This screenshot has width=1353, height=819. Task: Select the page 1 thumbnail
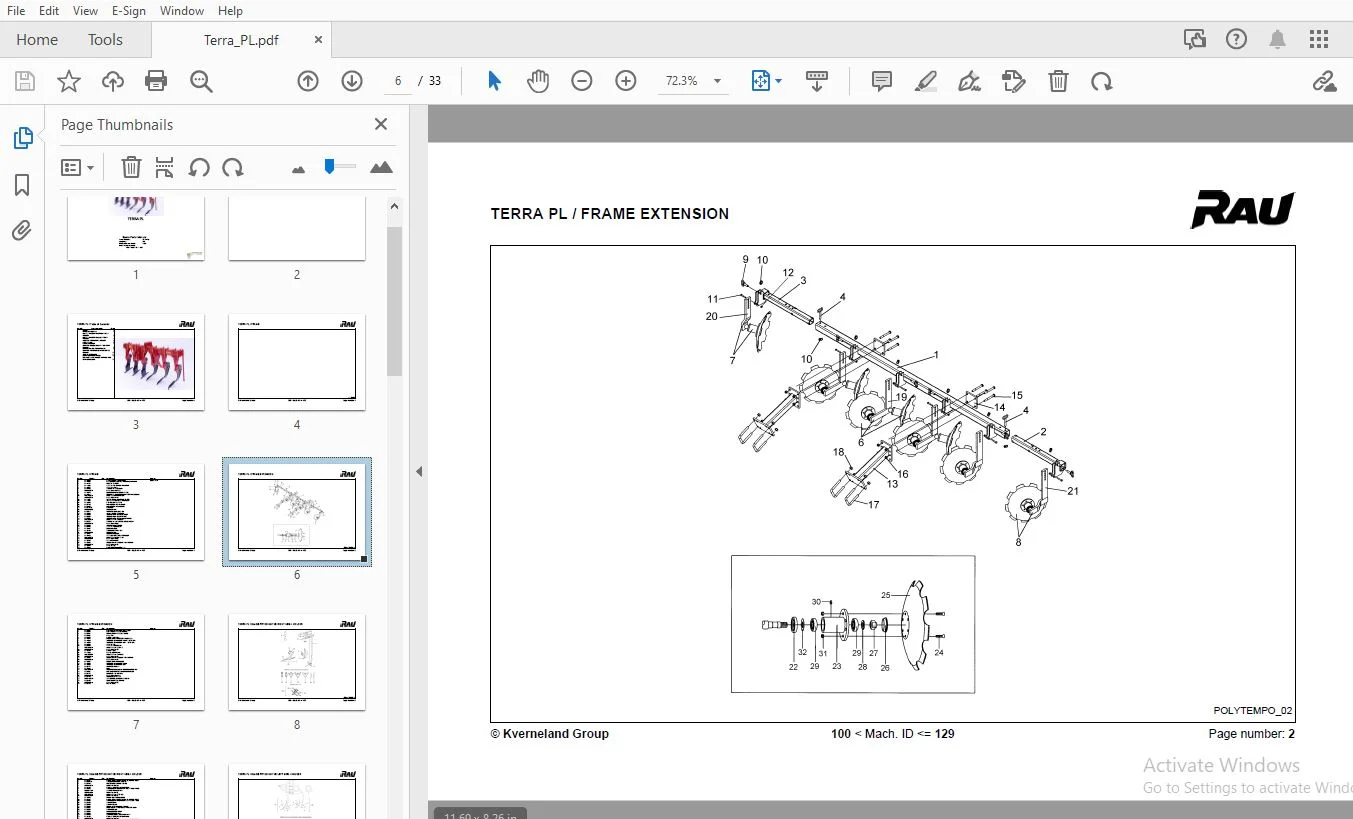[136, 228]
